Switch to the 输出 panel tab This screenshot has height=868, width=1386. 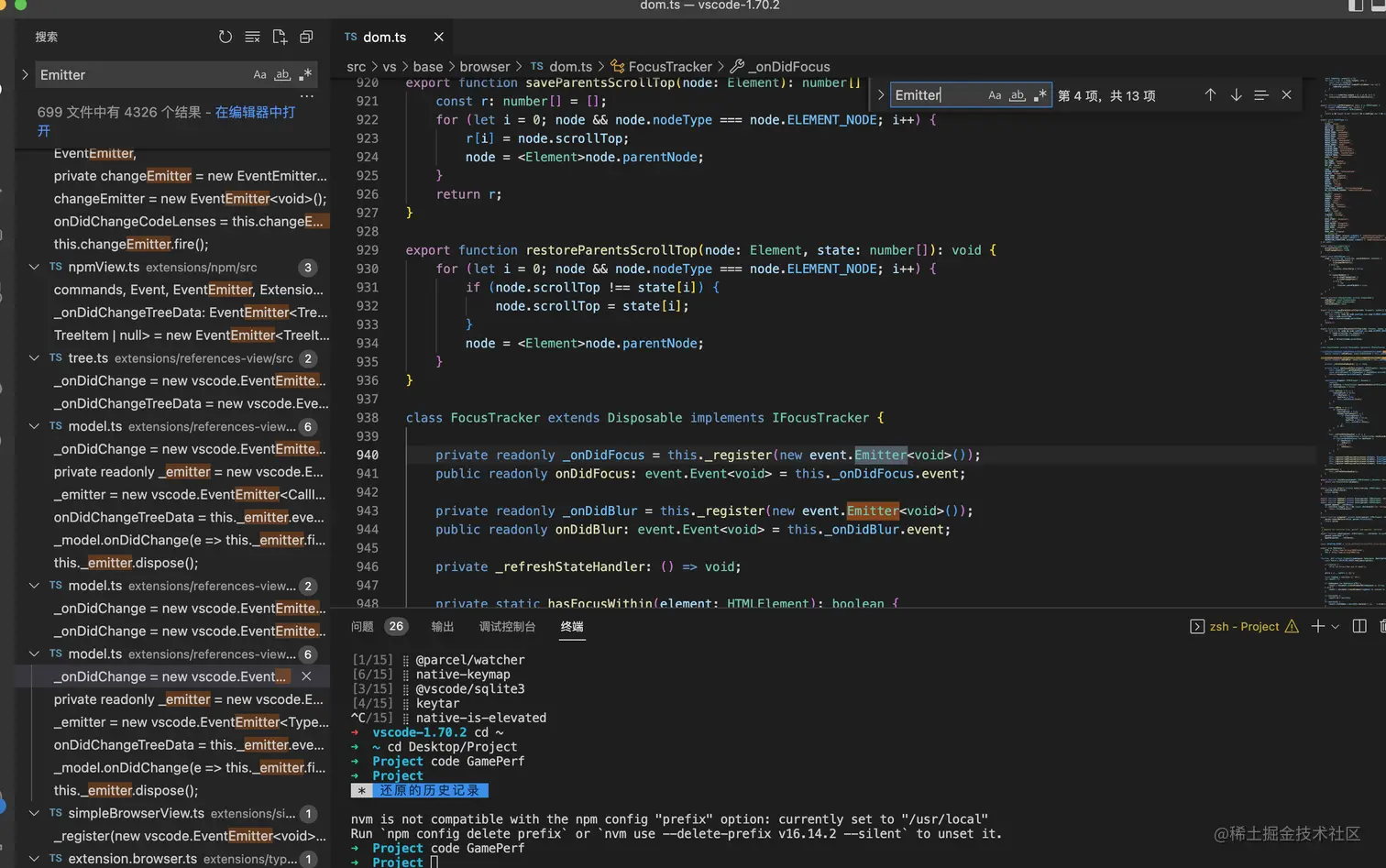(442, 626)
